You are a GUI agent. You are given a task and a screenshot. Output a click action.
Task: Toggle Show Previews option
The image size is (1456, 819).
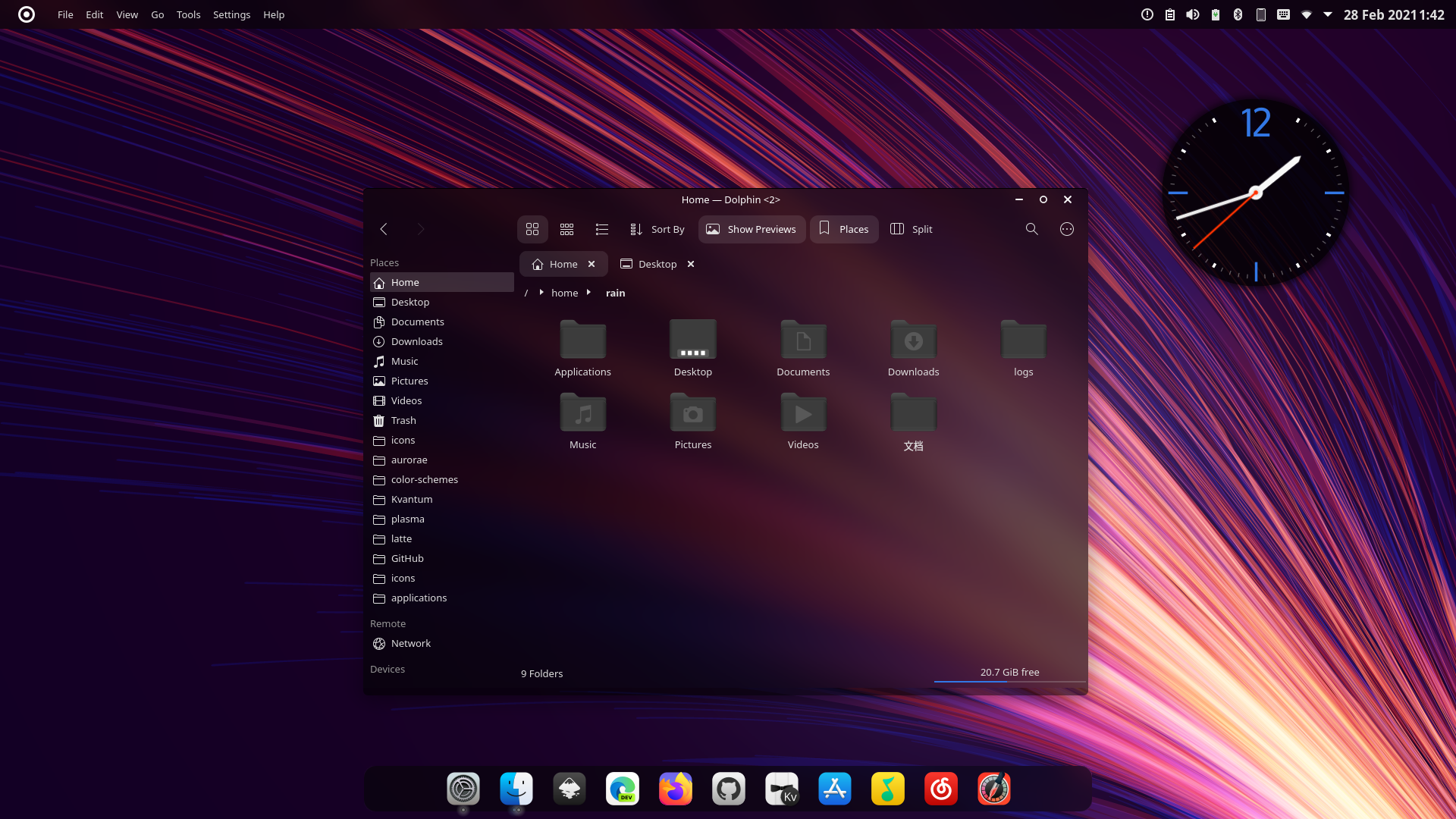(752, 229)
